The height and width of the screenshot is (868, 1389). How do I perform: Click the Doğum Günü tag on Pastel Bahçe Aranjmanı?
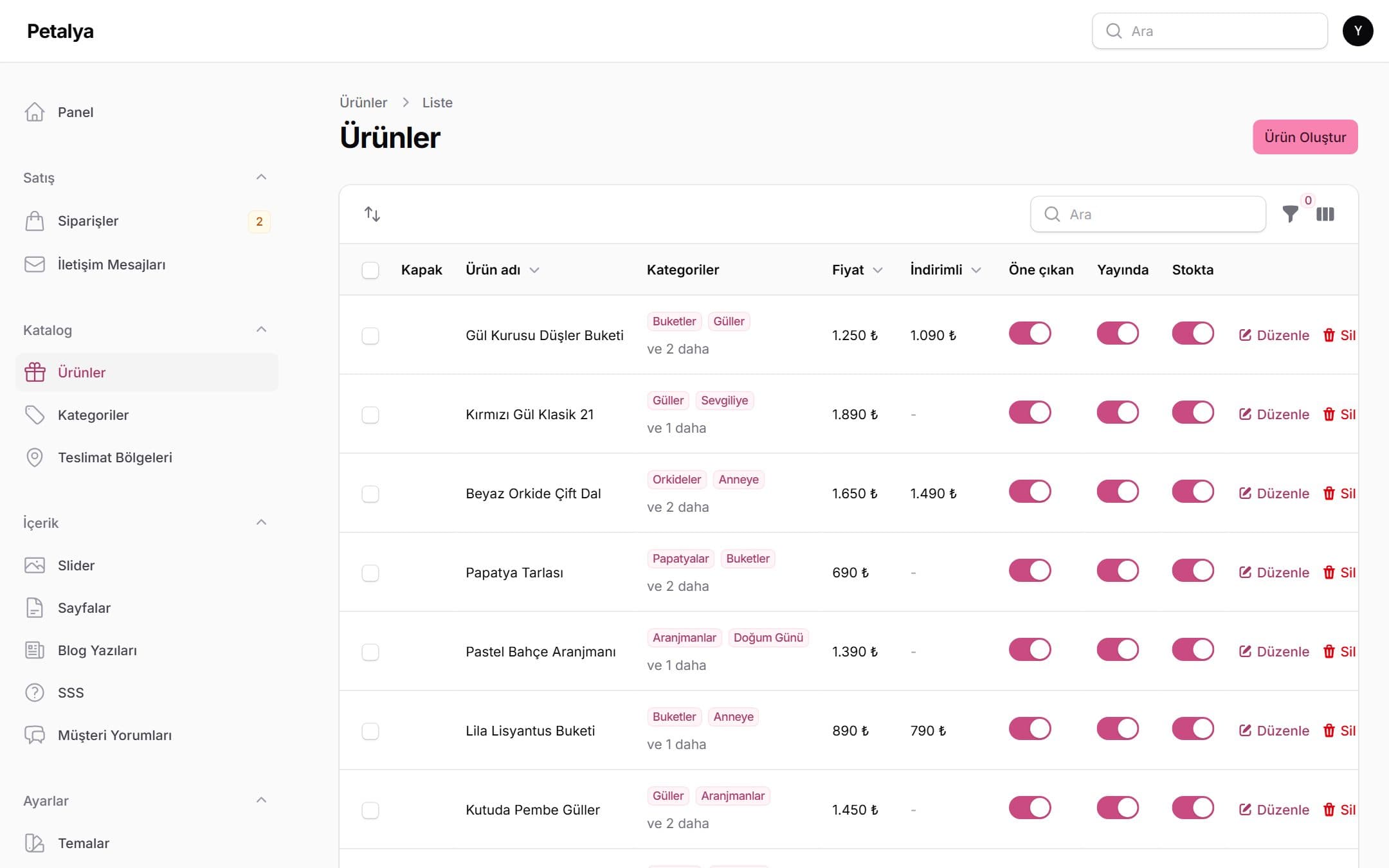point(768,637)
